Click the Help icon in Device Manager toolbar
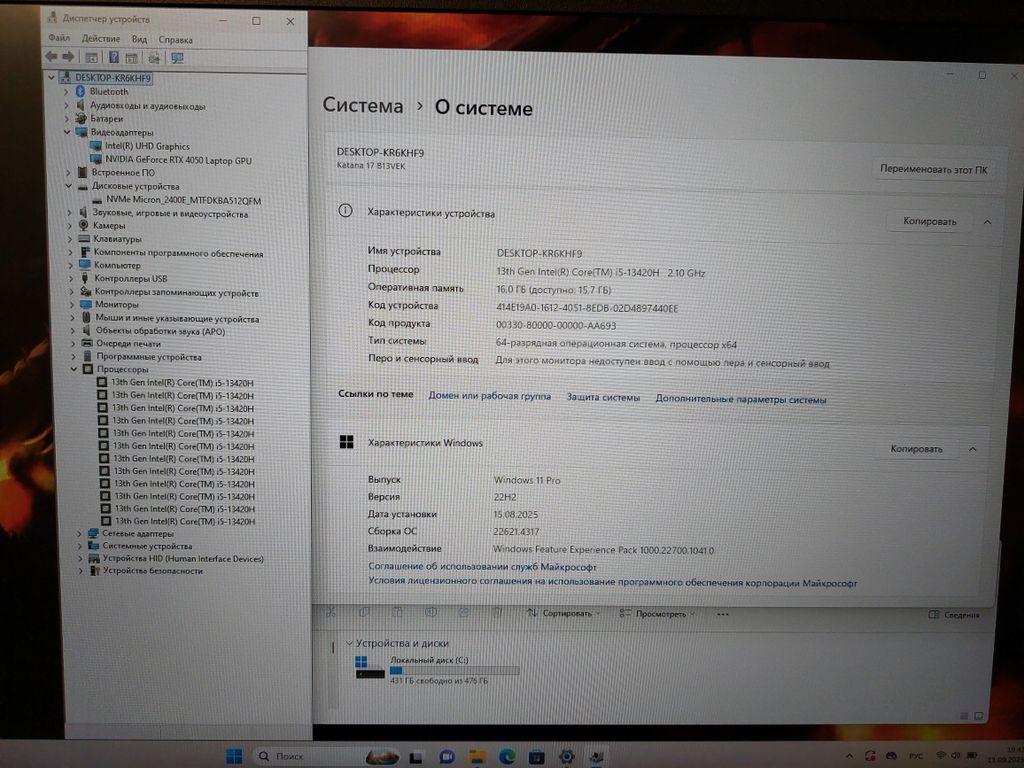1024x768 pixels. coord(114,57)
